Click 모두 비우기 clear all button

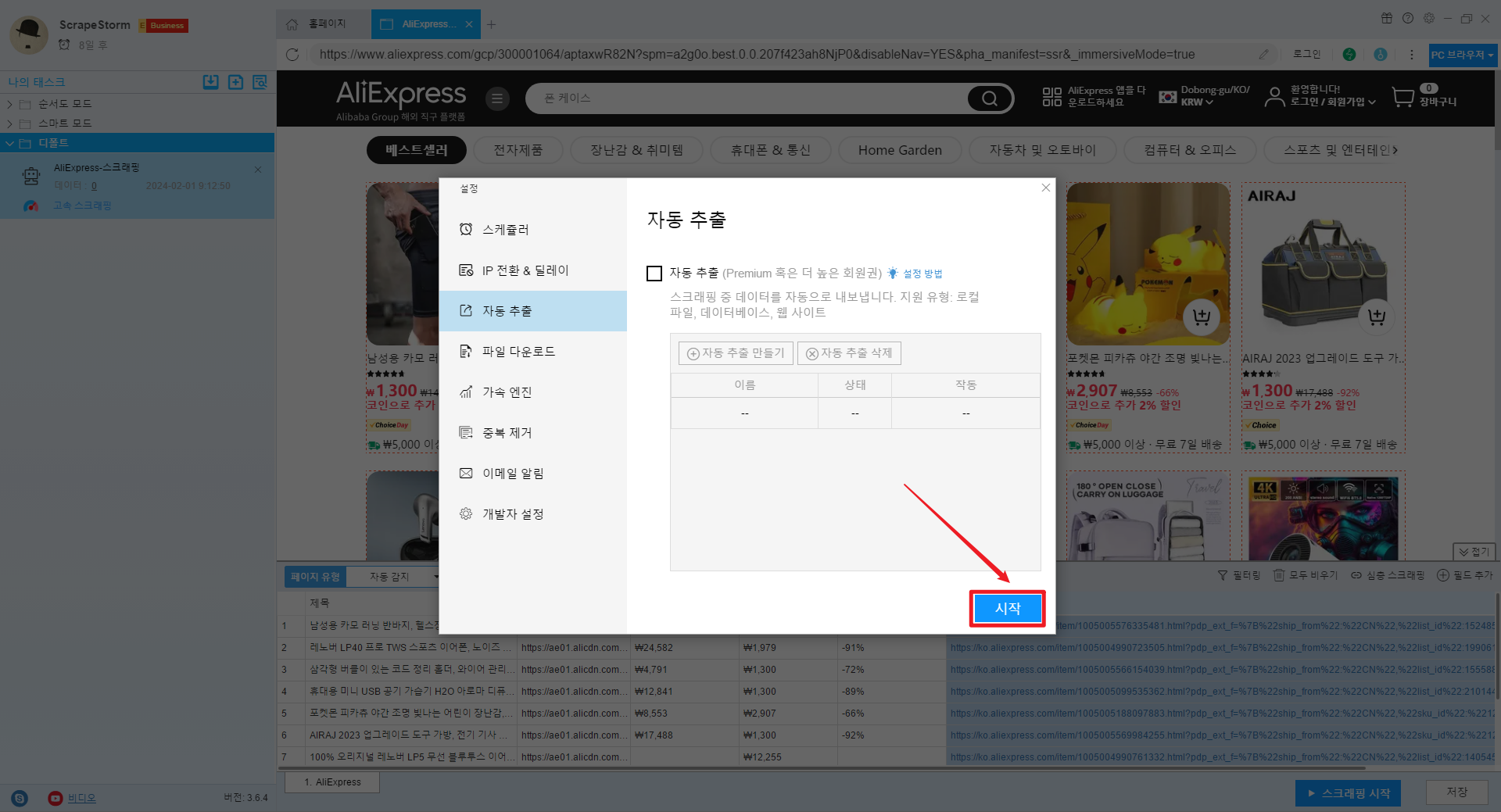1306,575
